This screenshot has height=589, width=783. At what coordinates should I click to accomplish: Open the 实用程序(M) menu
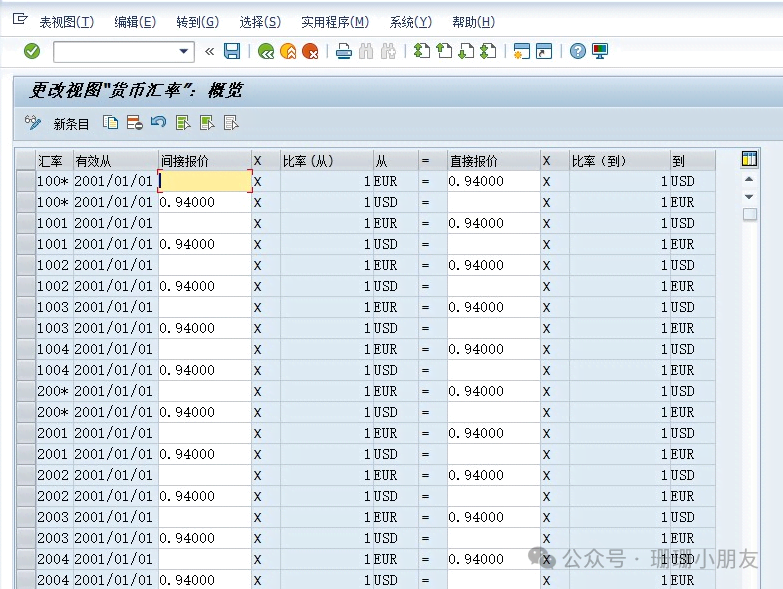(x=334, y=22)
